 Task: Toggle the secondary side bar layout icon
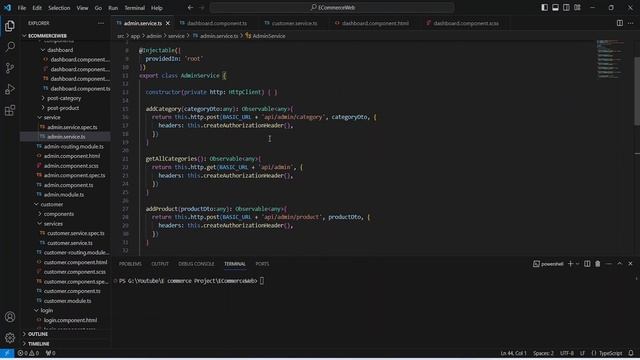(x=566, y=7)
